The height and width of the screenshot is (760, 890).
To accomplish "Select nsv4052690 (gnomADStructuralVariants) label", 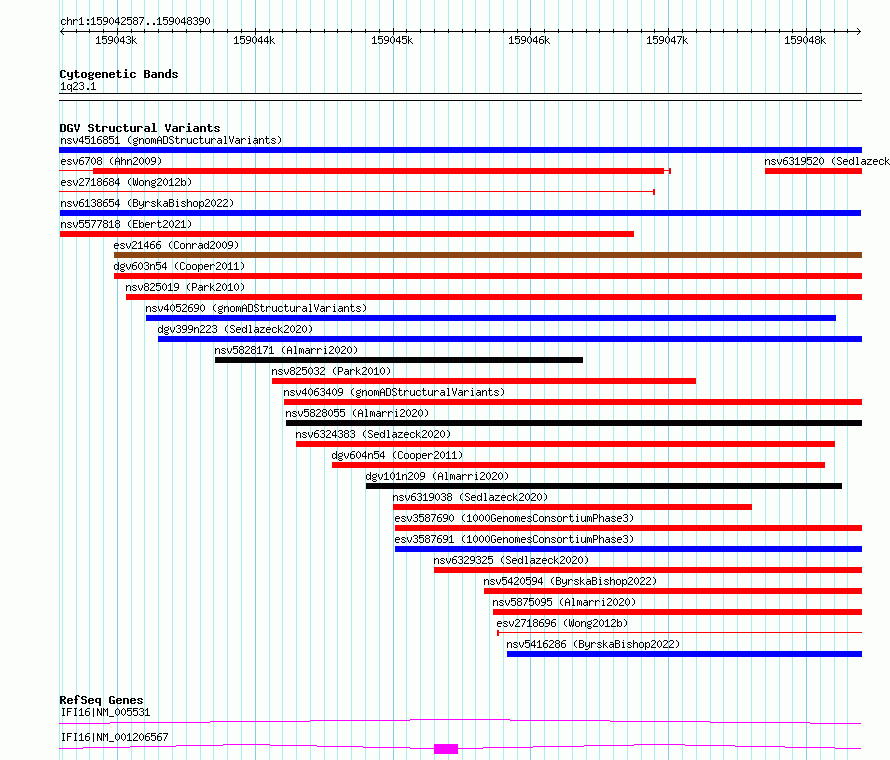I will pyautogui.click(x=256, y=308).
